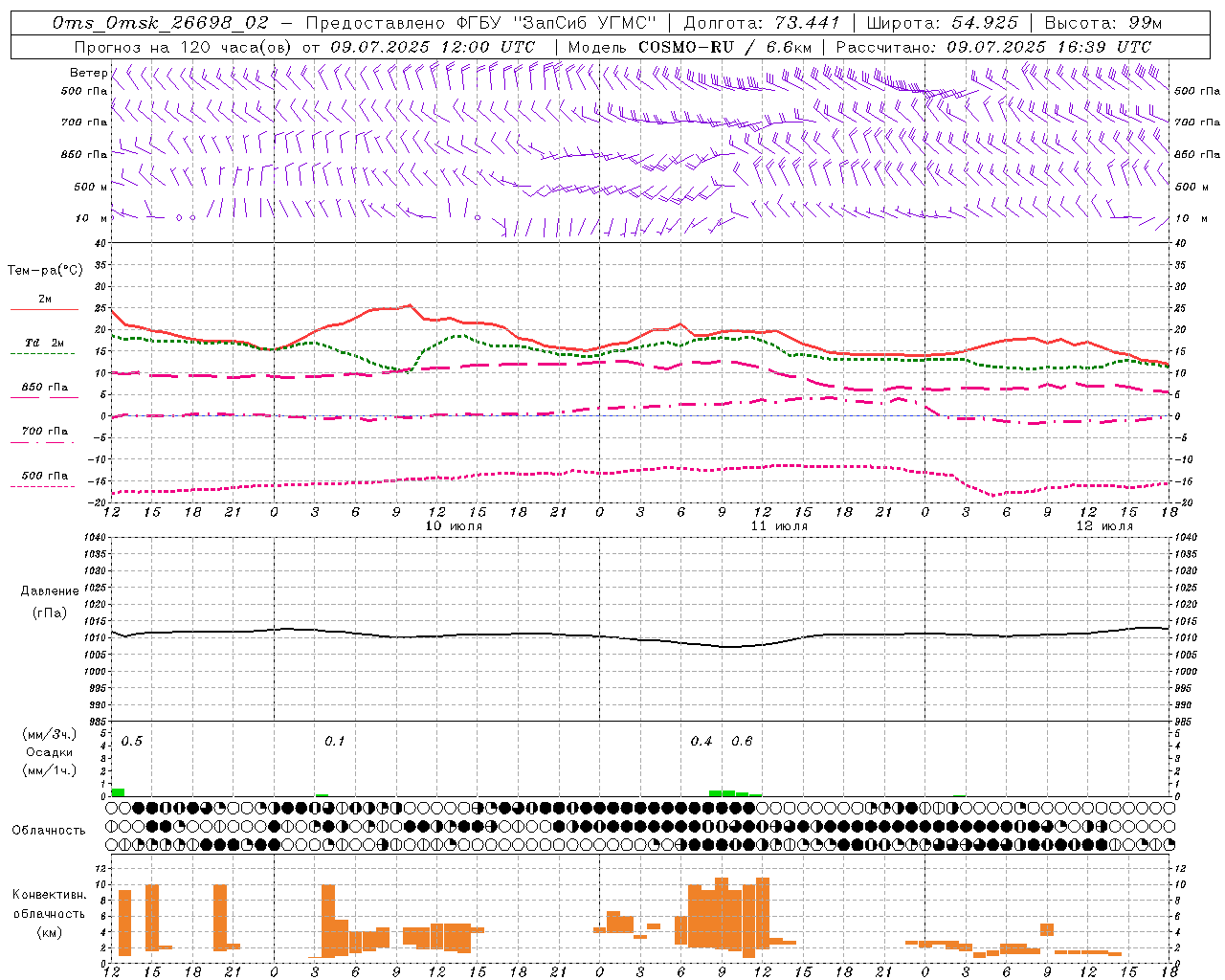
Task: Click the Ветер wind panel label
Action: [88, 73]
